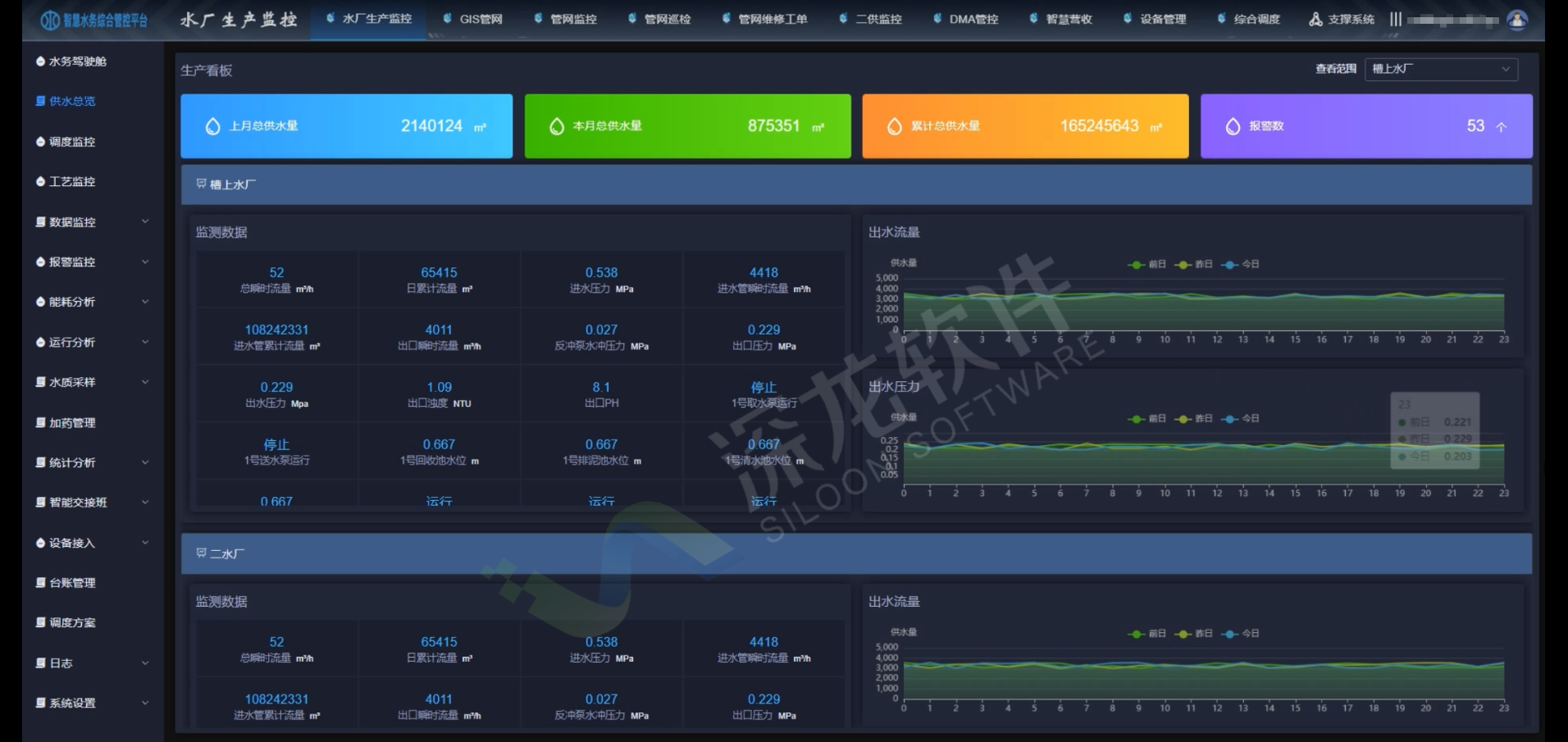Click the user avatar icon at top right
The width and height of the screenshot is (1568, 742).
coord(1516,20)
